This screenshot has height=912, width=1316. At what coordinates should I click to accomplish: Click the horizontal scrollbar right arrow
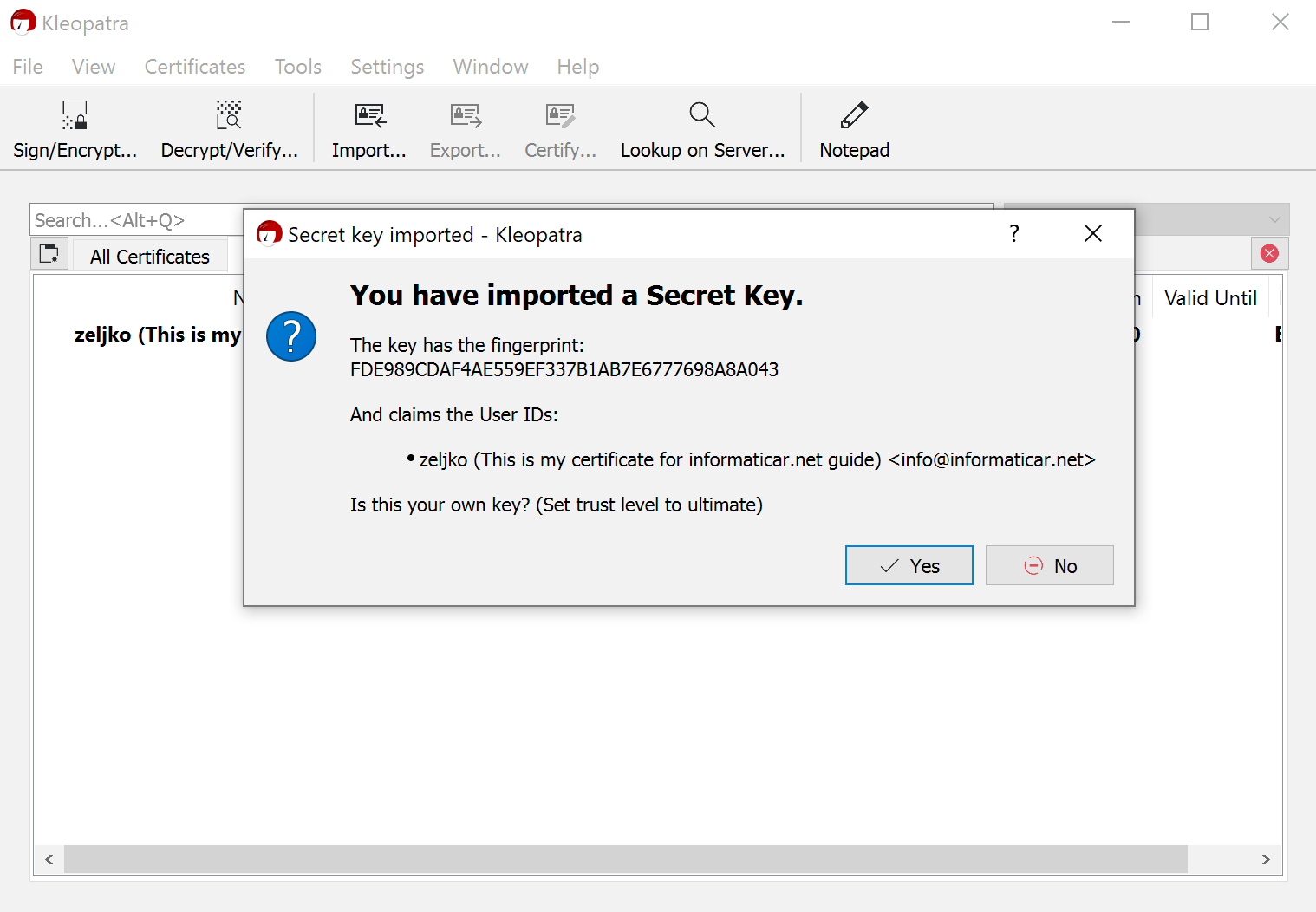pos(1266,859)
